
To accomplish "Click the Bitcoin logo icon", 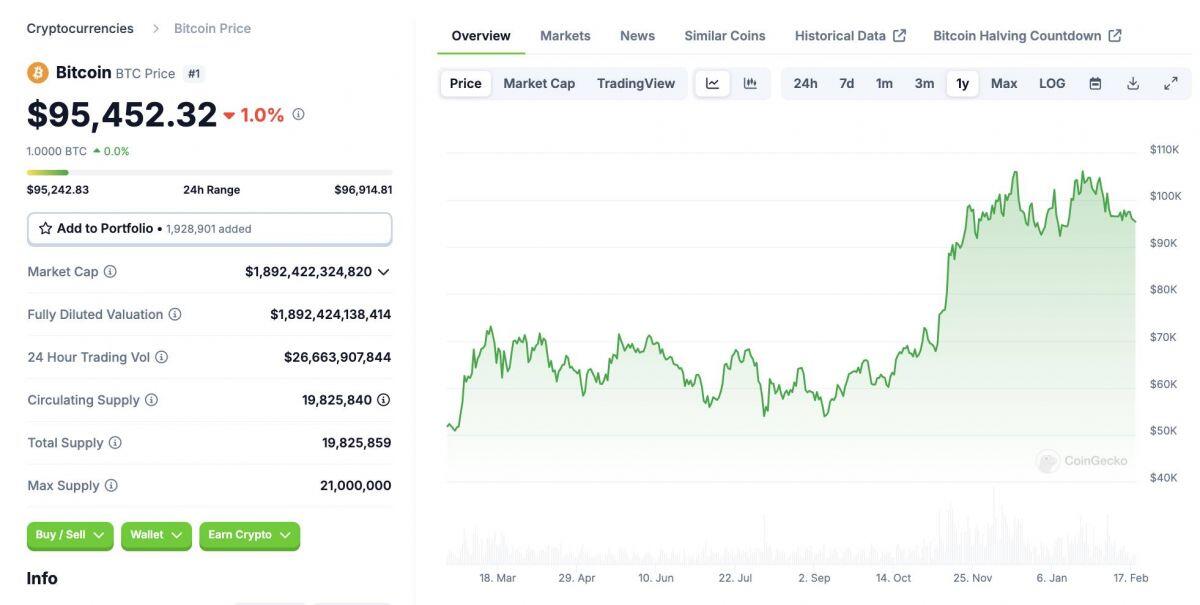I will click(x=38, y=73).
